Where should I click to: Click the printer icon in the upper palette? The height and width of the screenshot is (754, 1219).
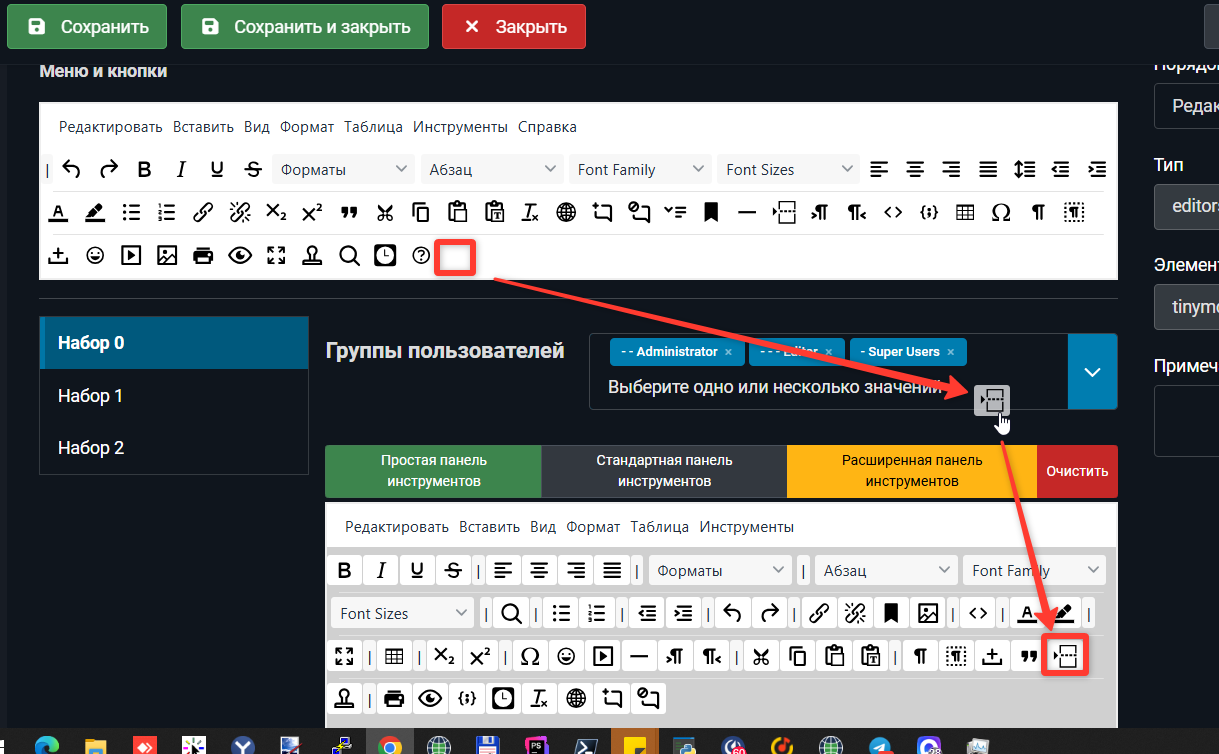pos(203,256)
